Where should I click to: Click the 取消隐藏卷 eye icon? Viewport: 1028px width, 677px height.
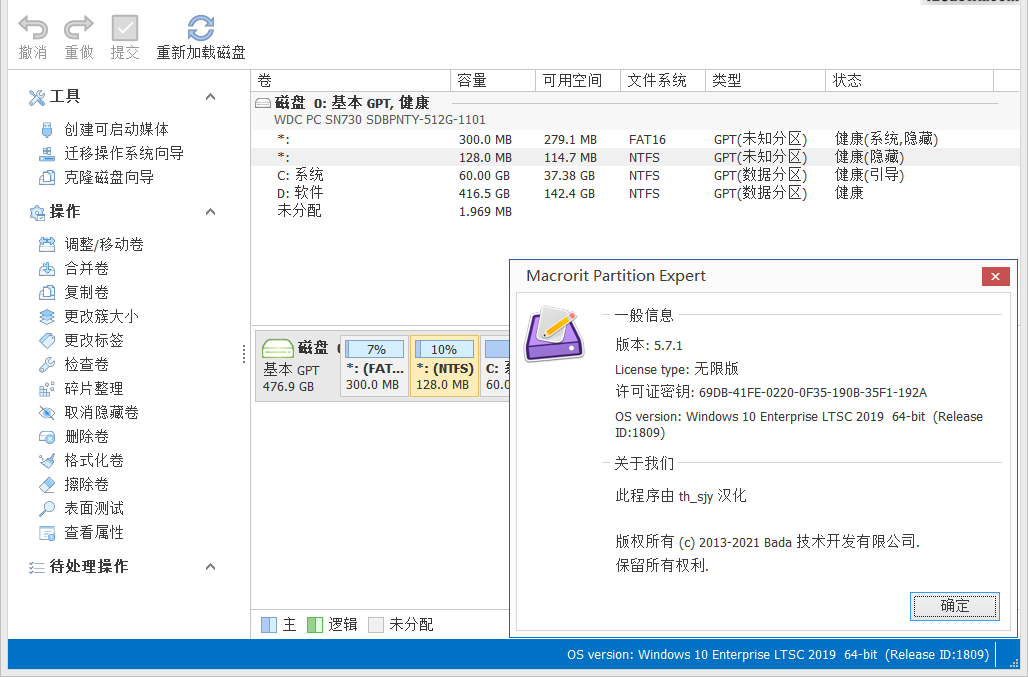(47, 413)
